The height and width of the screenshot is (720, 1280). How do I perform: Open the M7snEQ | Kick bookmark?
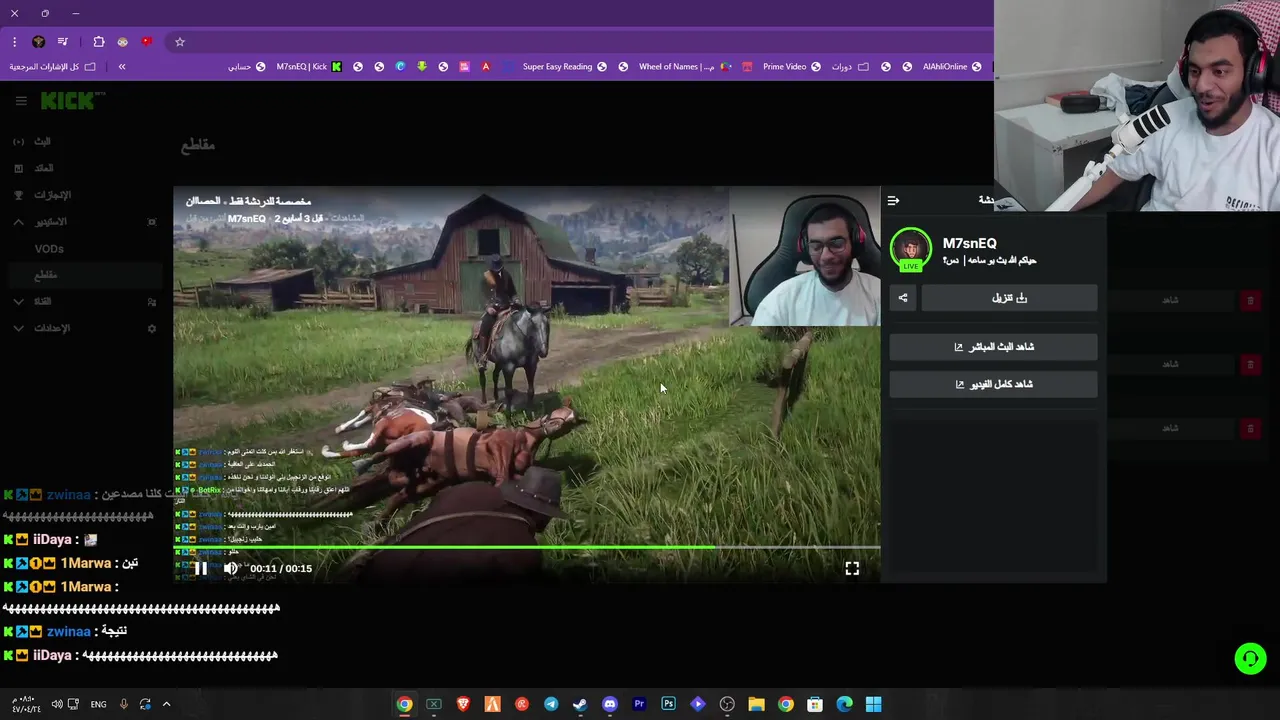click(x=308, y=66)
